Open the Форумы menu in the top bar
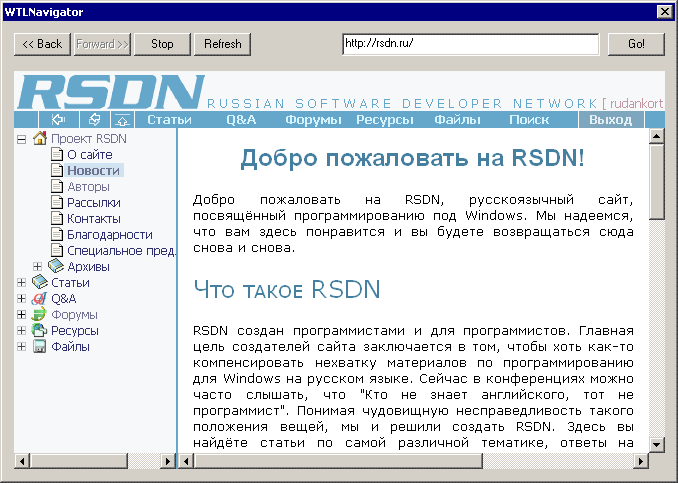Viewport: 678px width, 483px height. (x=313, y=120)
